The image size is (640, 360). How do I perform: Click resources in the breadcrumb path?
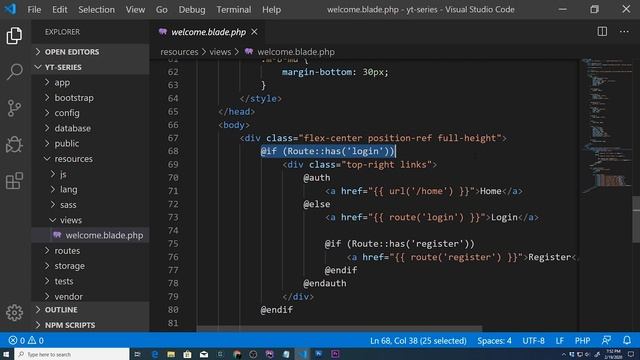(179, 52)
